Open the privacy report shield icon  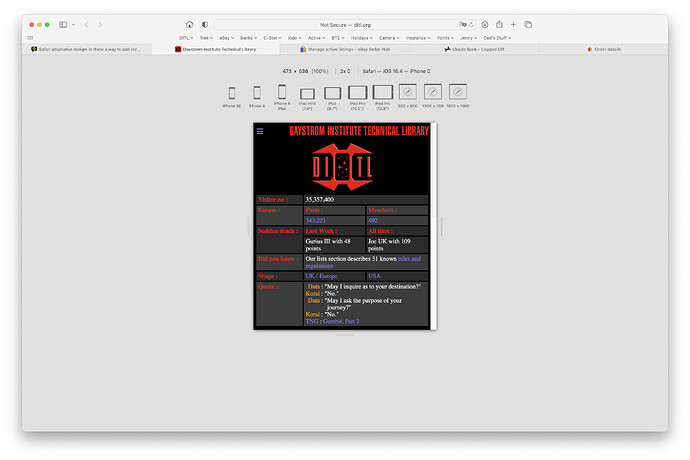coord(205,25)
